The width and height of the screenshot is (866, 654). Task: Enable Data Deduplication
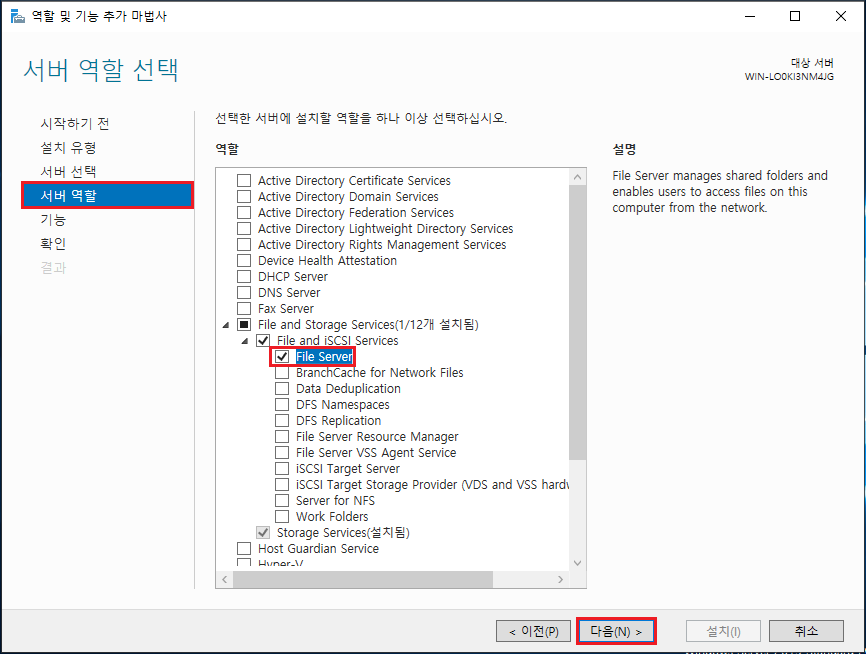282,388
